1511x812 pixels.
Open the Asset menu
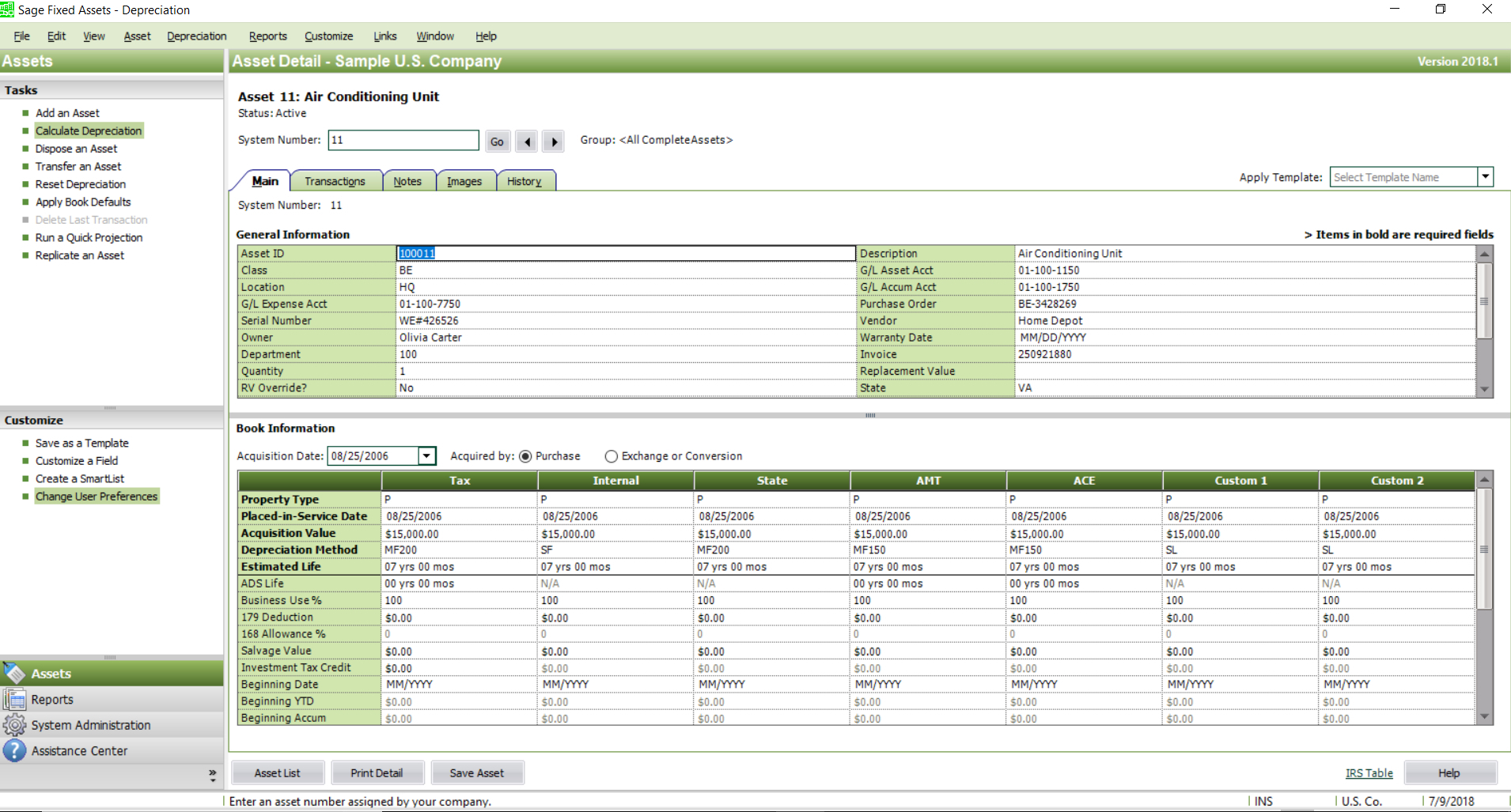[137, 36]
